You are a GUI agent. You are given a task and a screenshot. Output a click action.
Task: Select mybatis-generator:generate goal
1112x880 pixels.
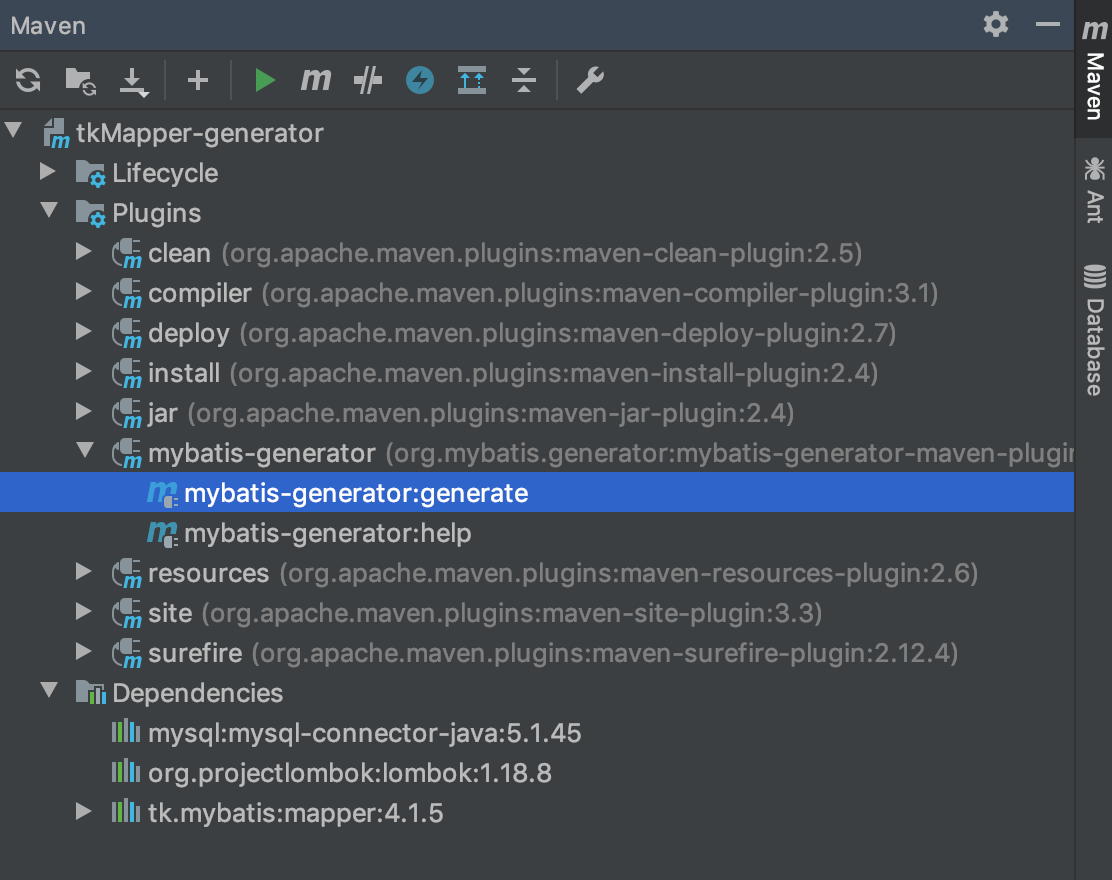(x=537, y=493)
